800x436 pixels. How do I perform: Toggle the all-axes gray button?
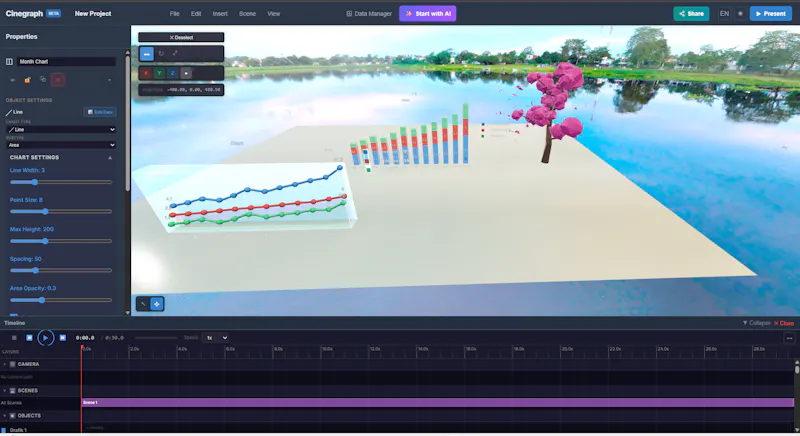[x=186, y=73]
